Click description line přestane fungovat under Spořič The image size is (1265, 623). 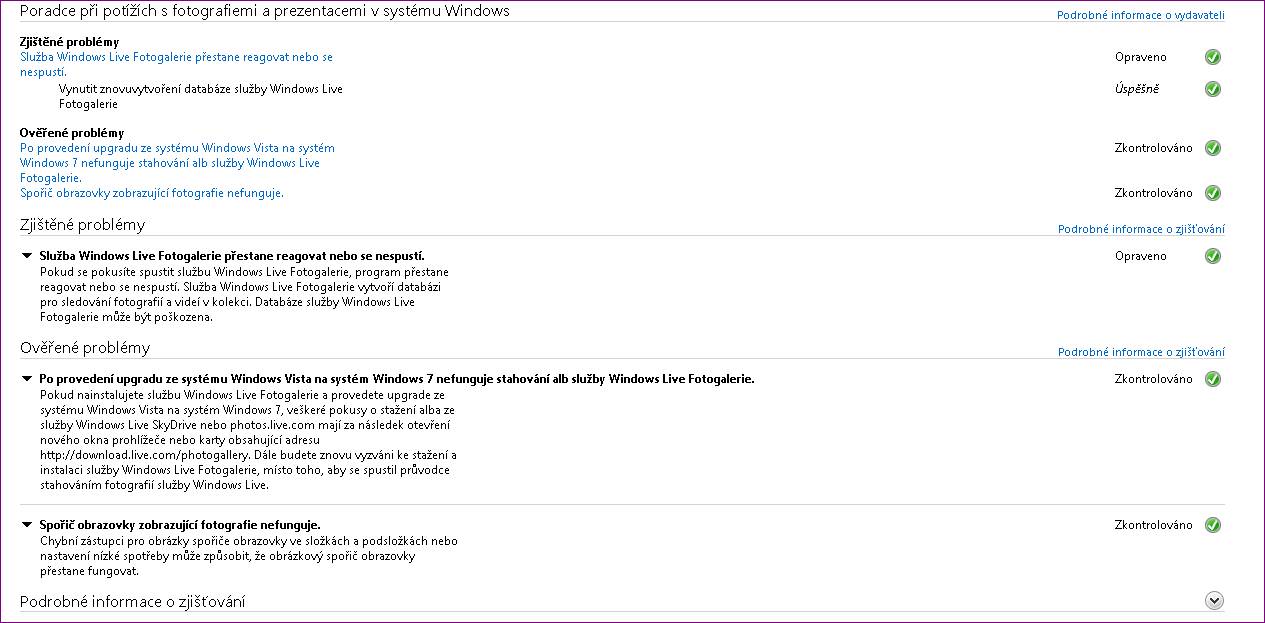coord(89,572)
